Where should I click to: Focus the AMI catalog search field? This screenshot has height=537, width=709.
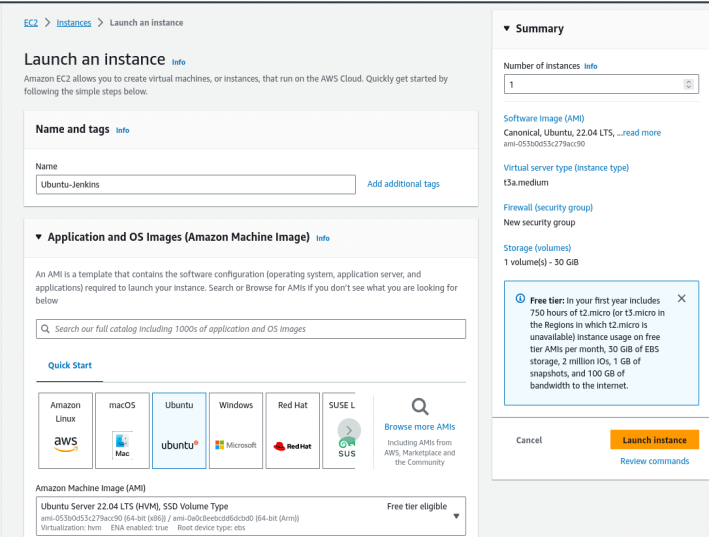(x=251, y=329)
